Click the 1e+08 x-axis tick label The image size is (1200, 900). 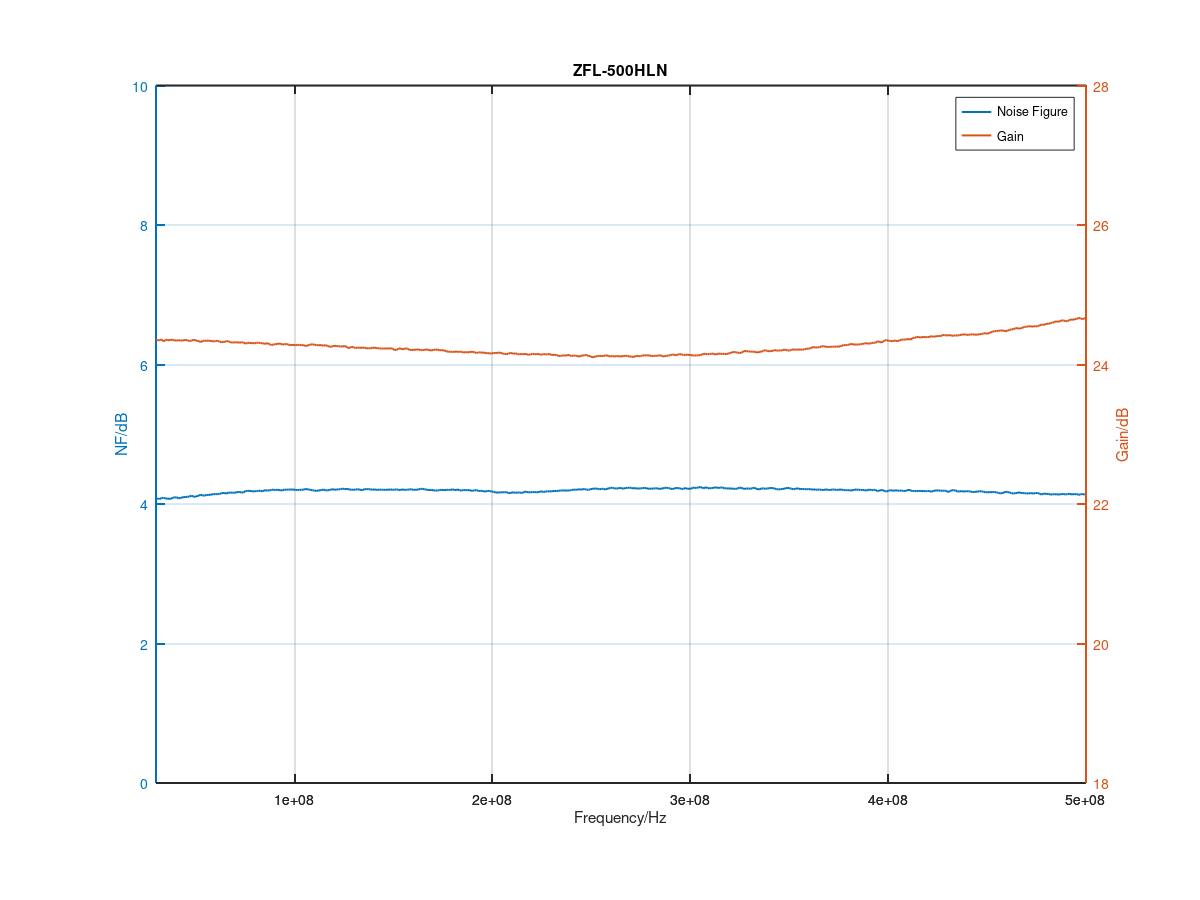(295, 800)
